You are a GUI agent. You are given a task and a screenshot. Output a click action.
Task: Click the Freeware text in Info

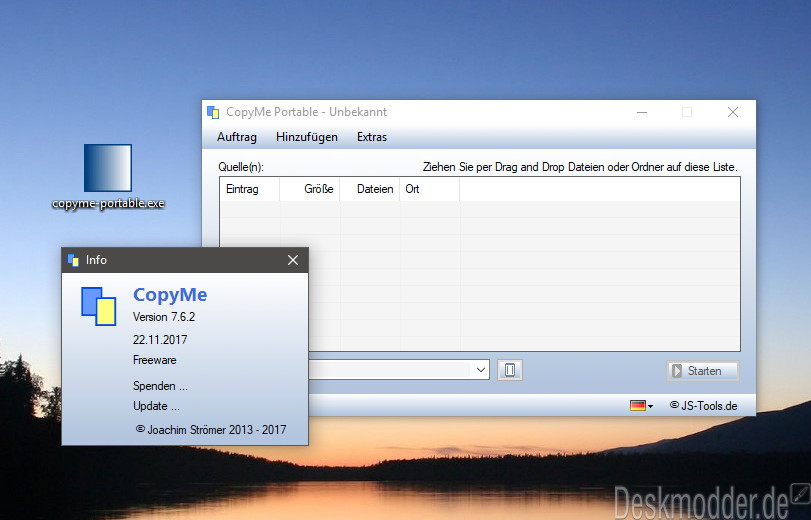(155, 360)
